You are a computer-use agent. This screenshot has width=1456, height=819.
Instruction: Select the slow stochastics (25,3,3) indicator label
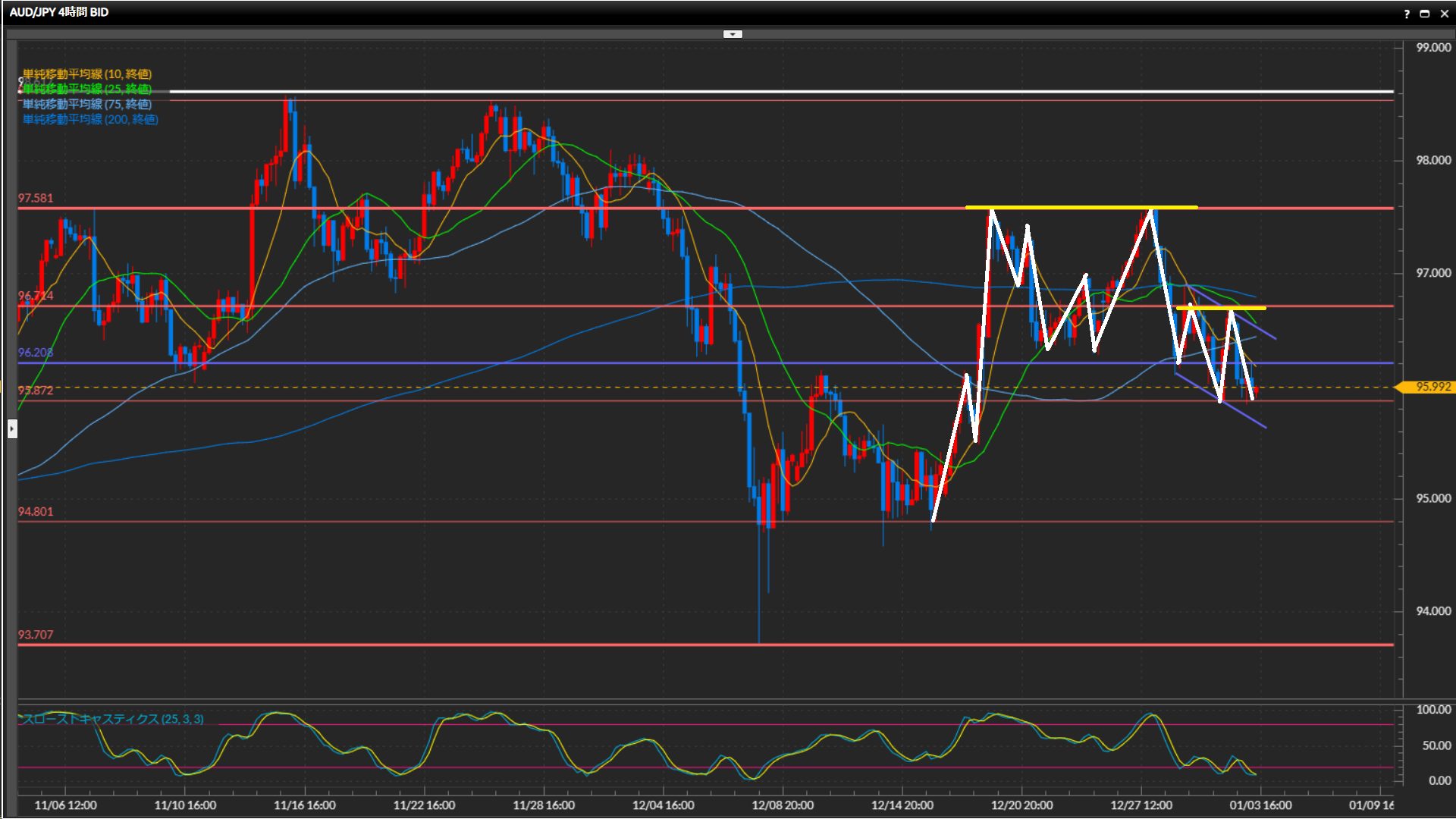[x=112, y=719]
